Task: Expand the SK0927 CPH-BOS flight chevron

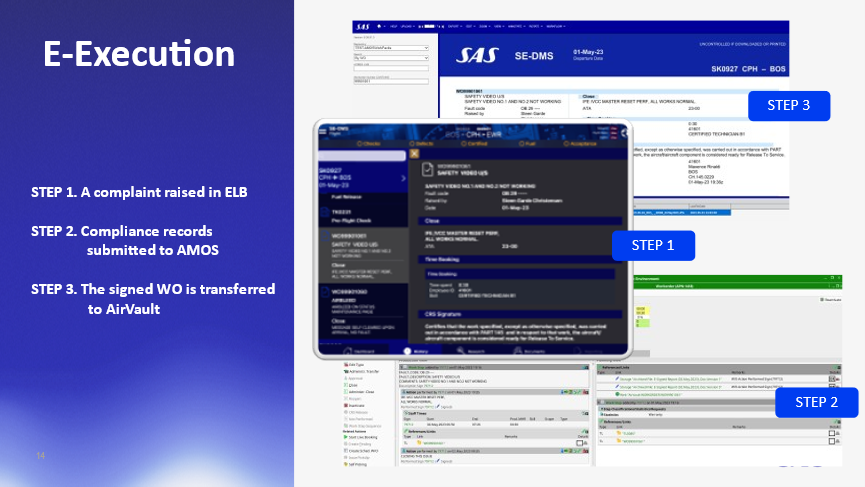Action: coord(403,178)
